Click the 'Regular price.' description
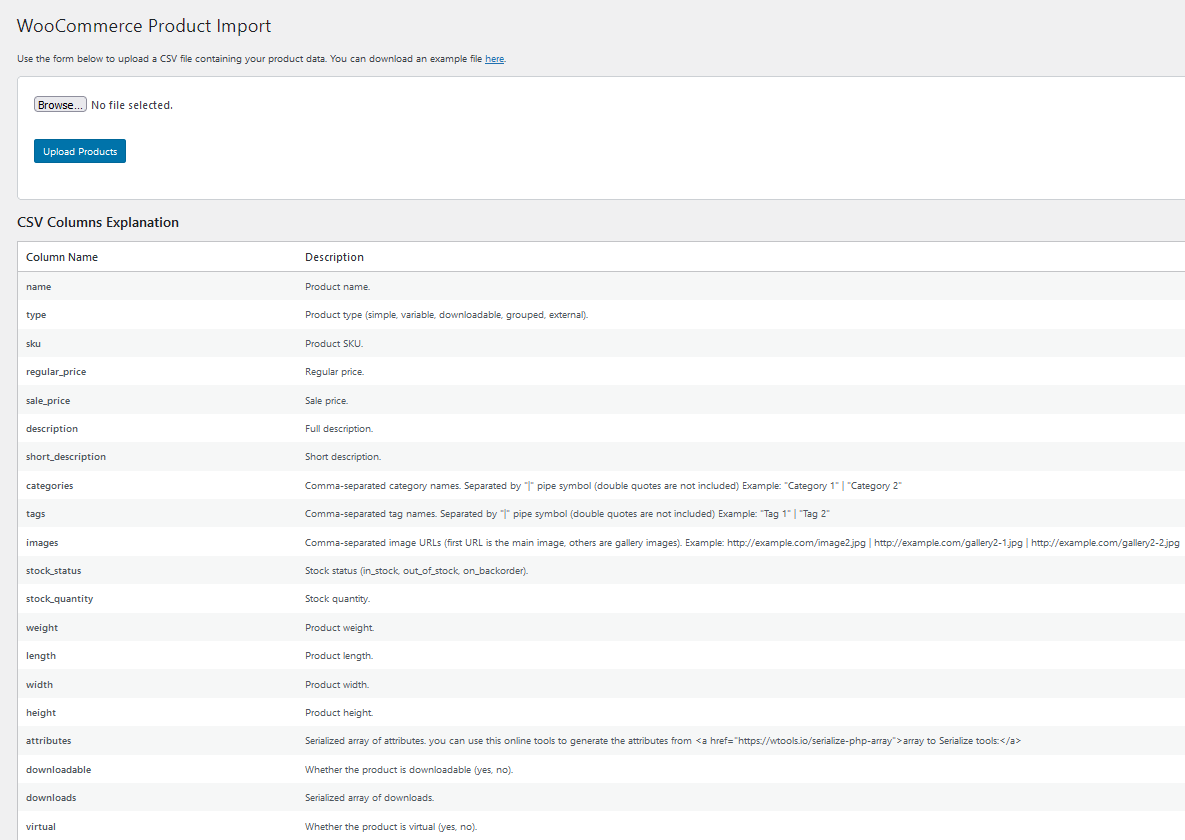The height and width of the screenshot is (840, 1185). pyautogui.click(x=335, y=372)
